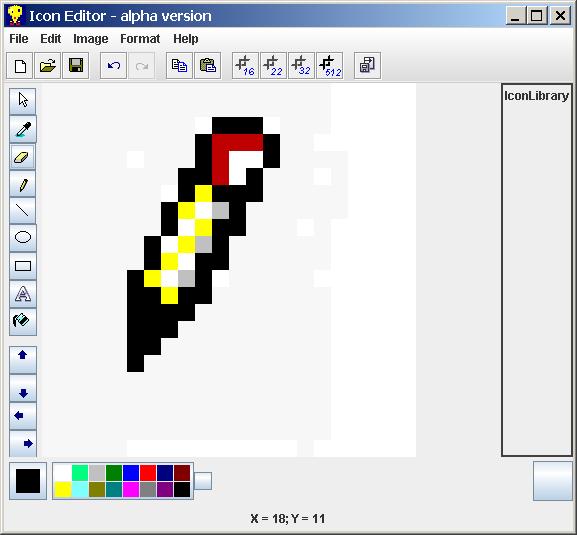Maximize the Icon Editor window
Viewport: 577px width, 535px height.
[537, 16]
